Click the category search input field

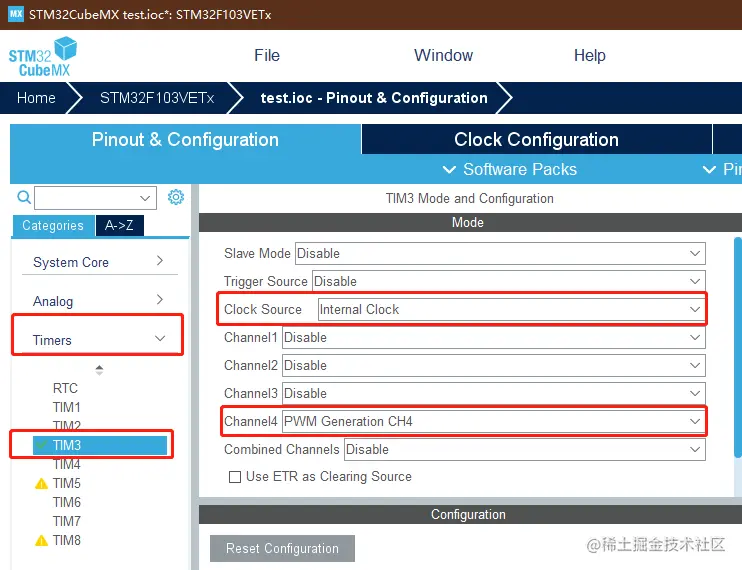(x=96, y=198)
